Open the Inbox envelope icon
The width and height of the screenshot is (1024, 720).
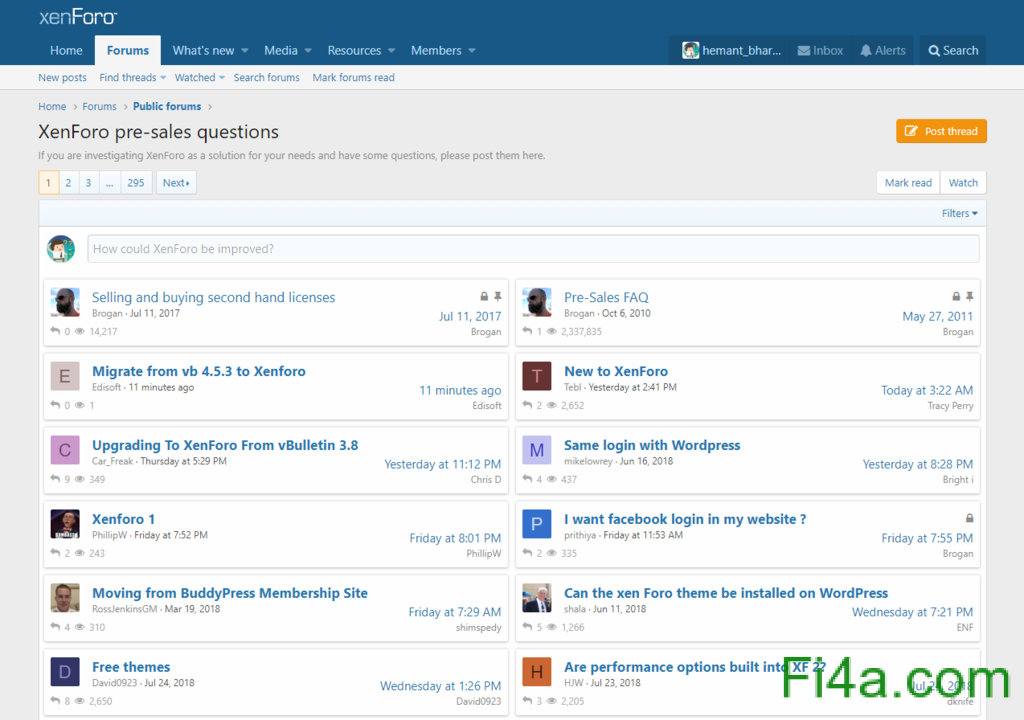(x=804, y=51)
